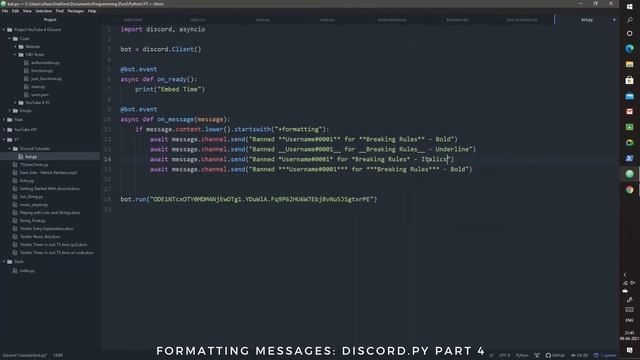Open Playing with Lists and Strings.docx

coord(50,213)
